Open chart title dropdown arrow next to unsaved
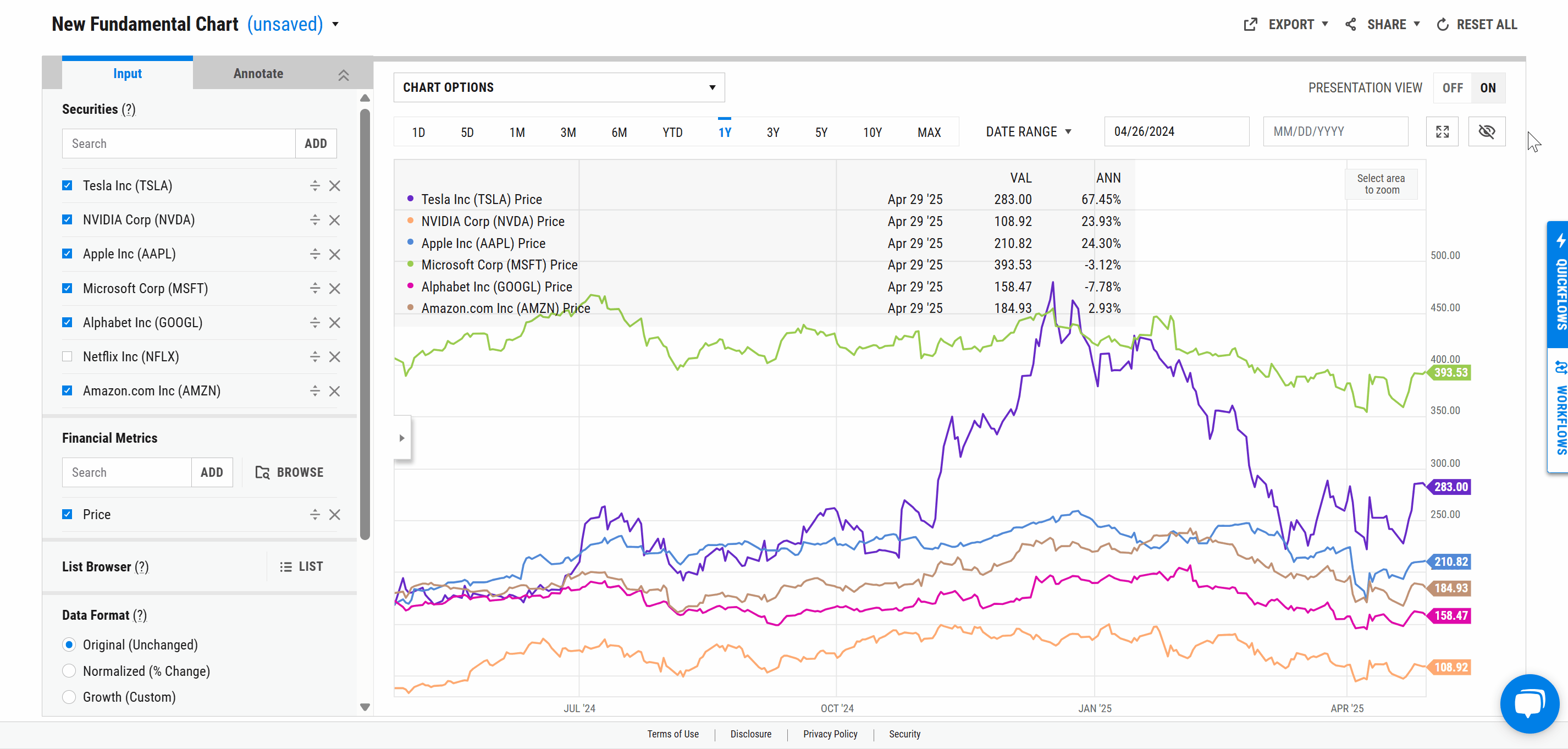This screenshot has height=749, width=1568. point(335,24)
